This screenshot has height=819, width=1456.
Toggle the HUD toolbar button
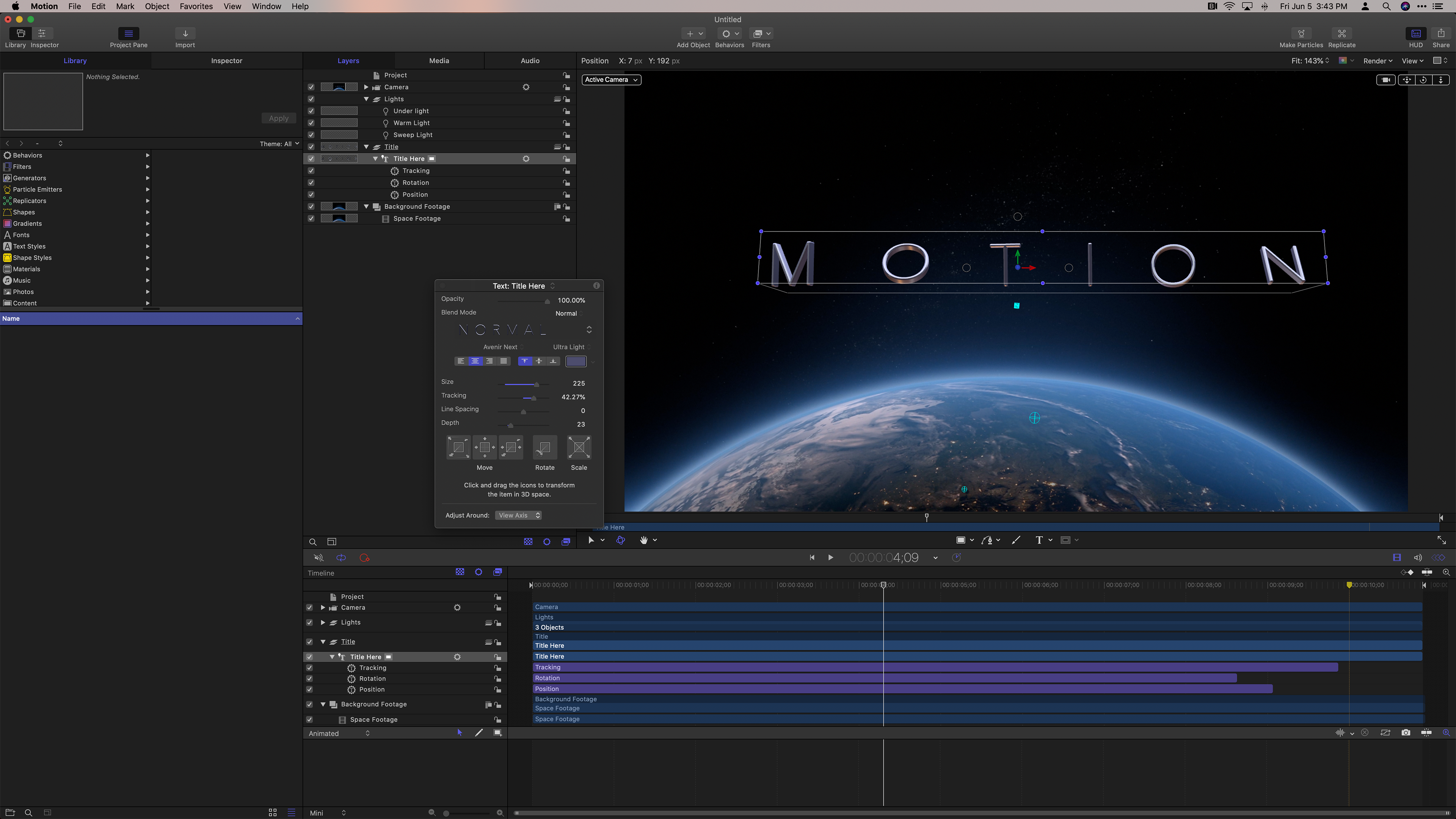[x=1415, y=33]
